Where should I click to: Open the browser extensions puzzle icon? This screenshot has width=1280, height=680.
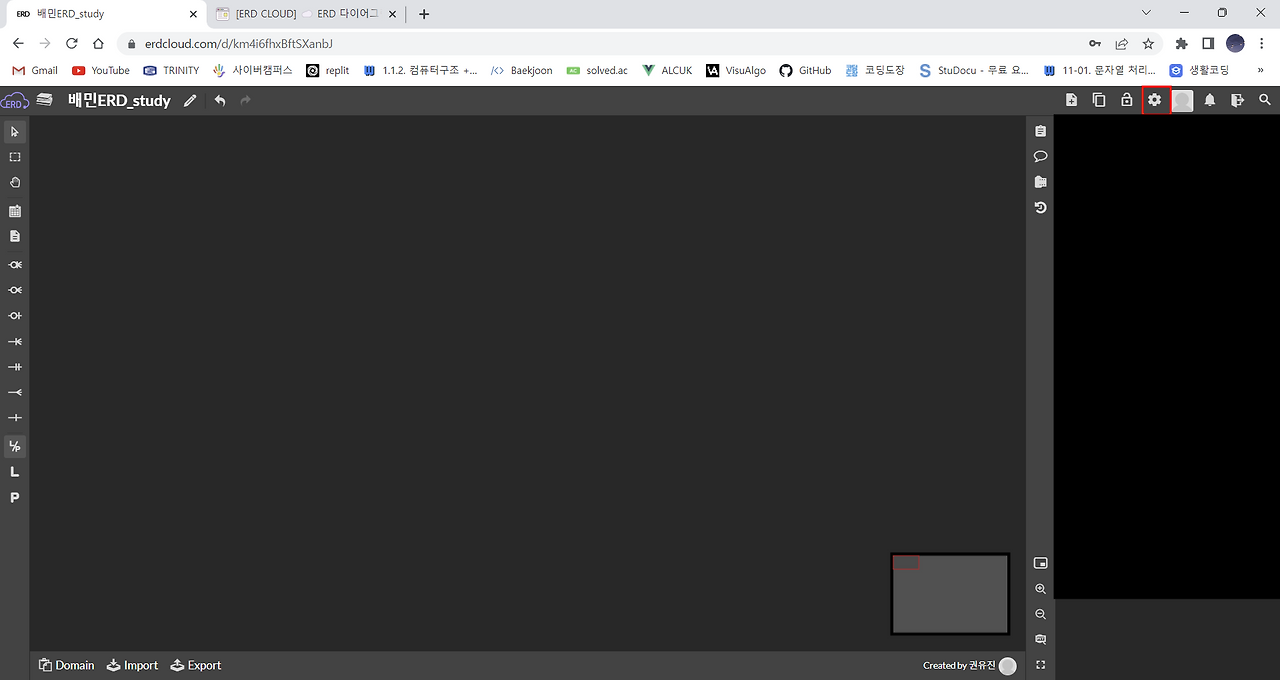(x=1181, y=44)
